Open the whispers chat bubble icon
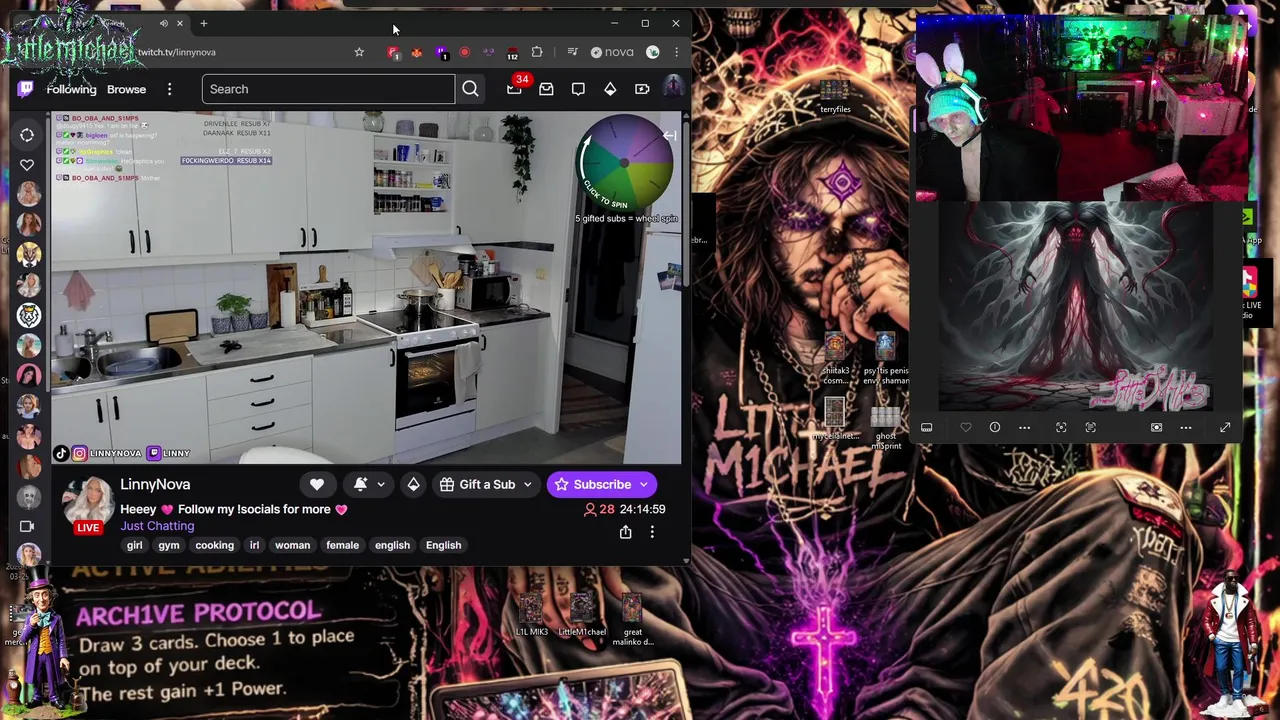Screen dimensions: 1280x720 (578, 89)
